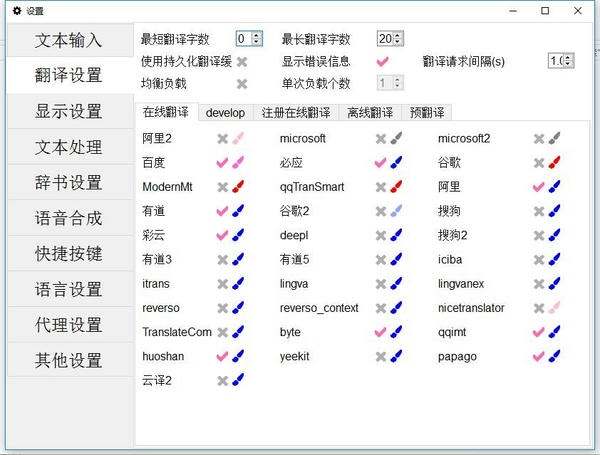Click gray brush icon for microsoft
This screenshot has height=455, width=600.
(396, 138)
